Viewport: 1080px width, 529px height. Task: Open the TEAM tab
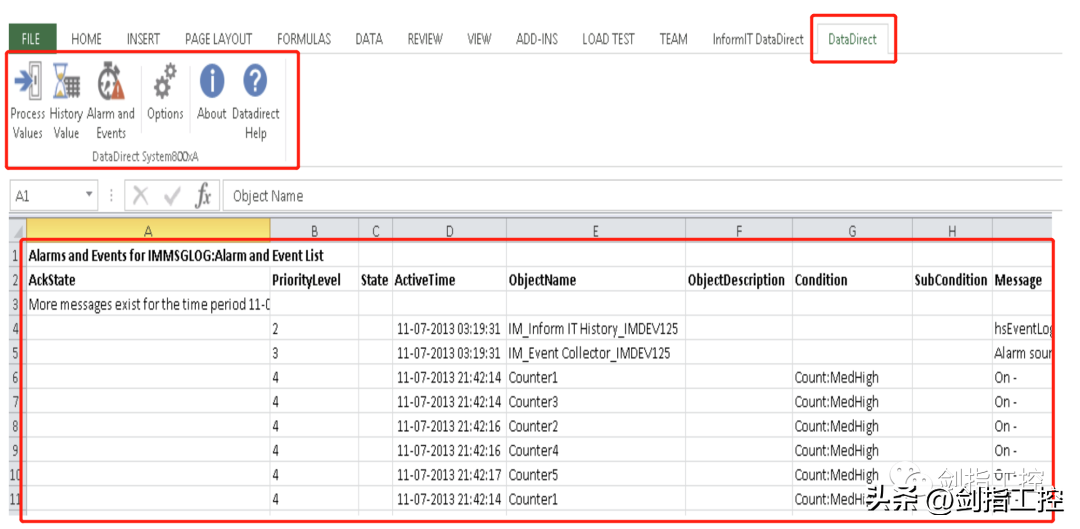point(673,39)
